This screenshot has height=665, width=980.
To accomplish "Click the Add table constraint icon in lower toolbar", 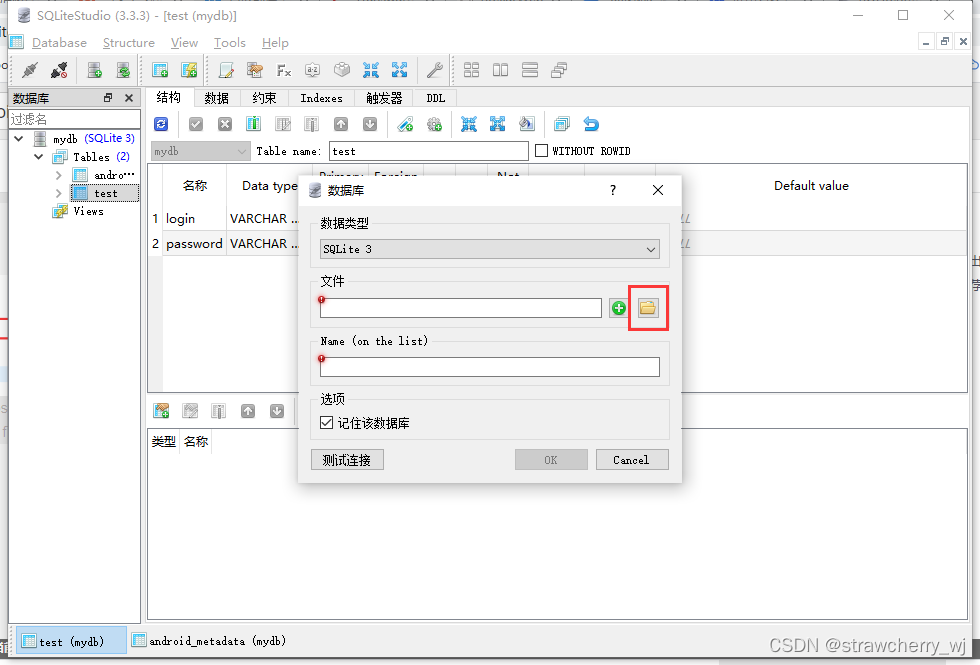I will [x=161, y=411].
